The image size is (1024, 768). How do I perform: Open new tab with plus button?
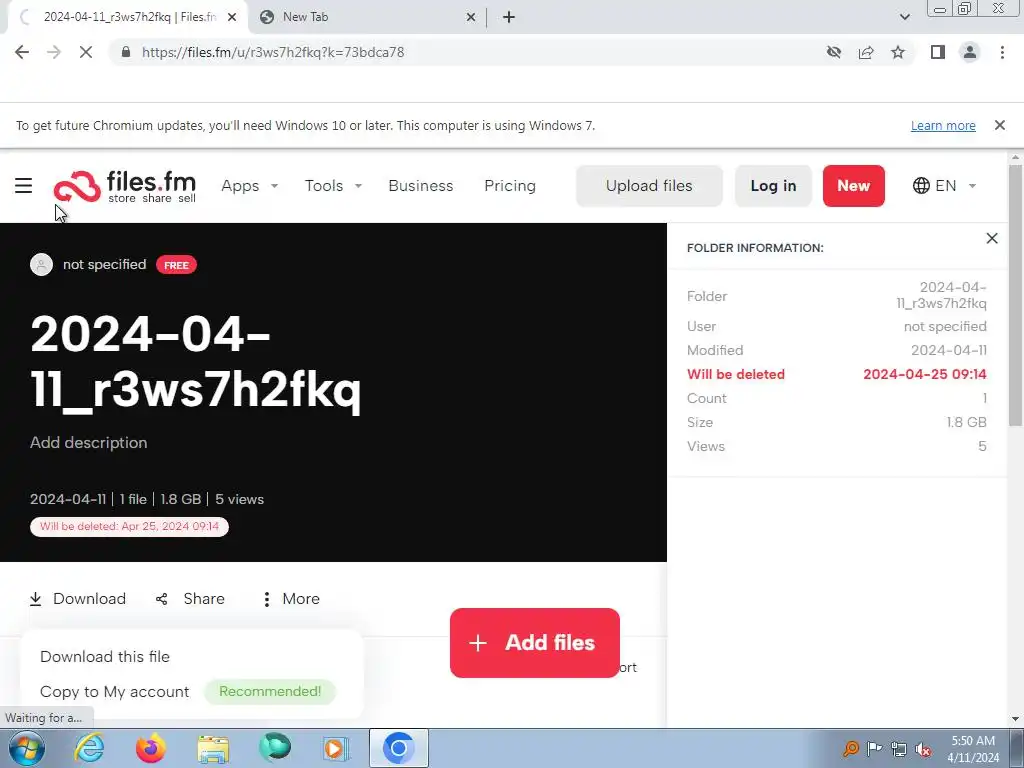[x=509, y=17]
